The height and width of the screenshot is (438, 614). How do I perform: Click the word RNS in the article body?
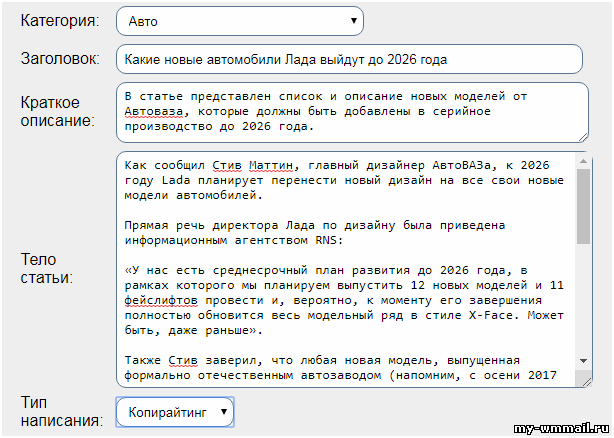[x=326, y=240]
